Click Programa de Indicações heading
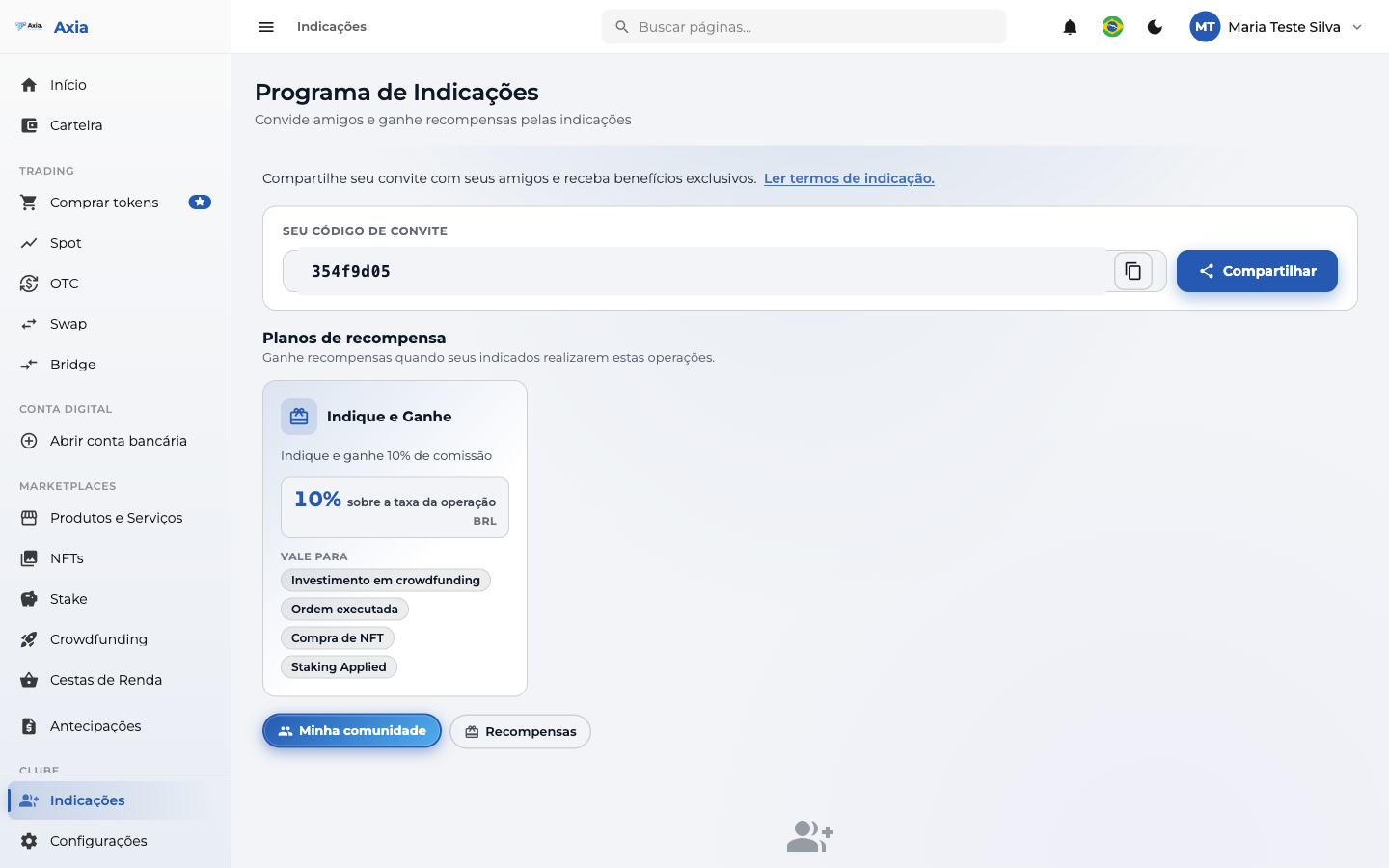 click(396, 93)
